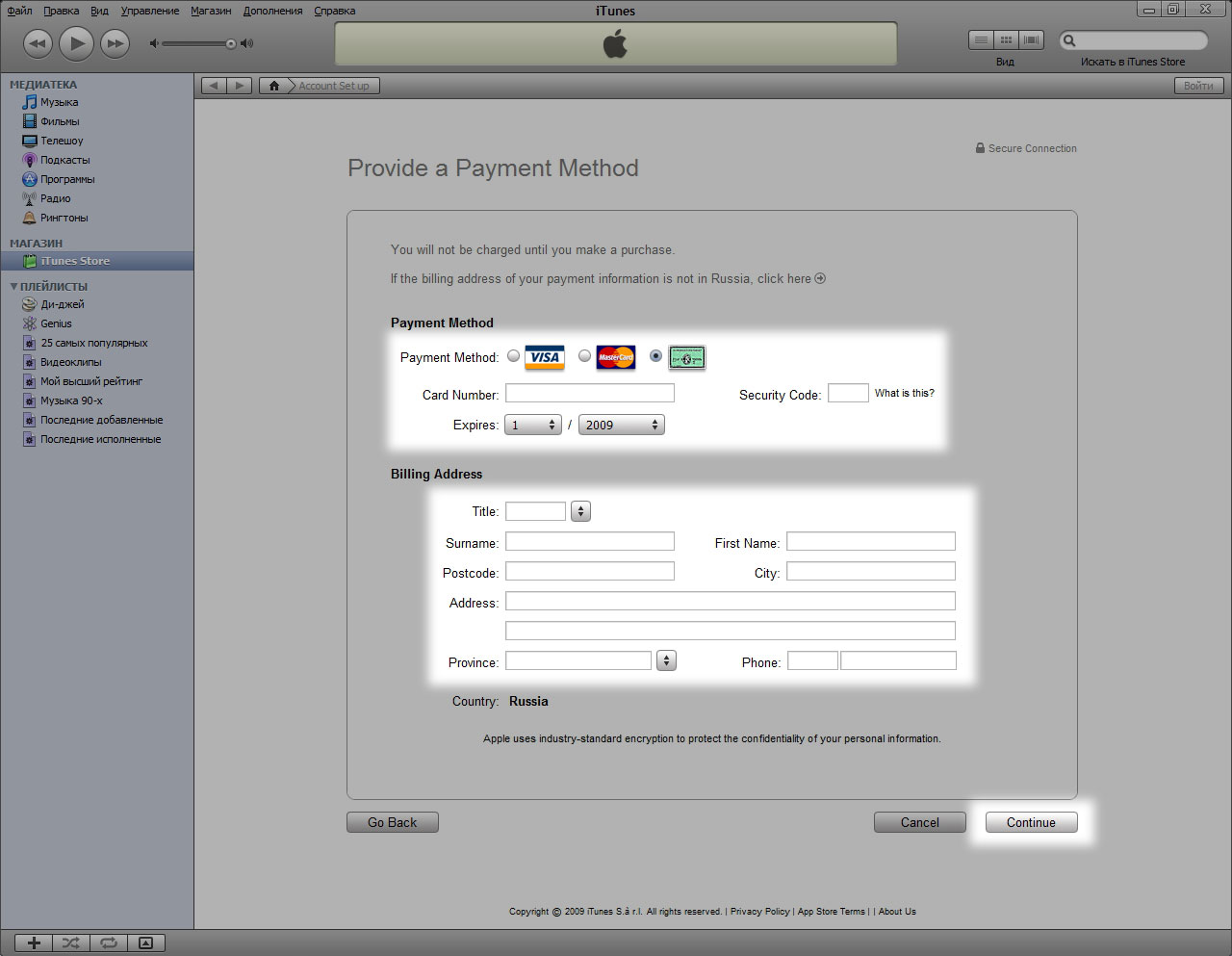Viewport: 1232px width, 956px height.
Task: Select iTunes Store in the sidebar
Action: 96,261
